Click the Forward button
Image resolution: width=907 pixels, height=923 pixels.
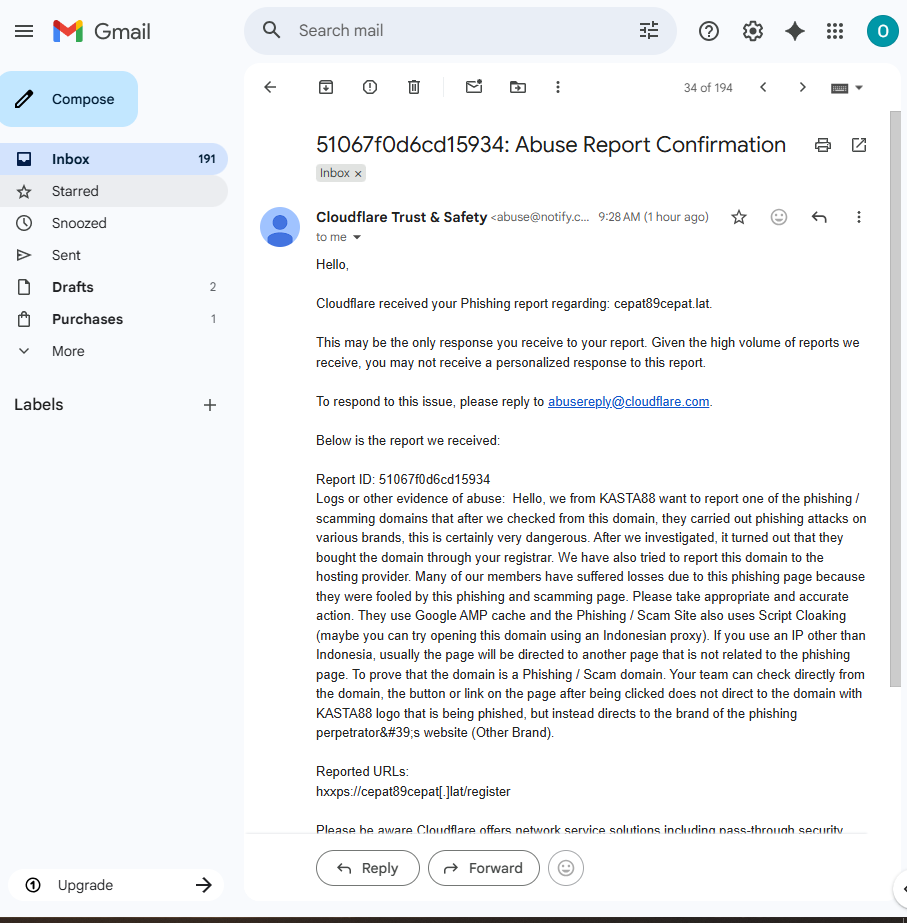(484, 868)
